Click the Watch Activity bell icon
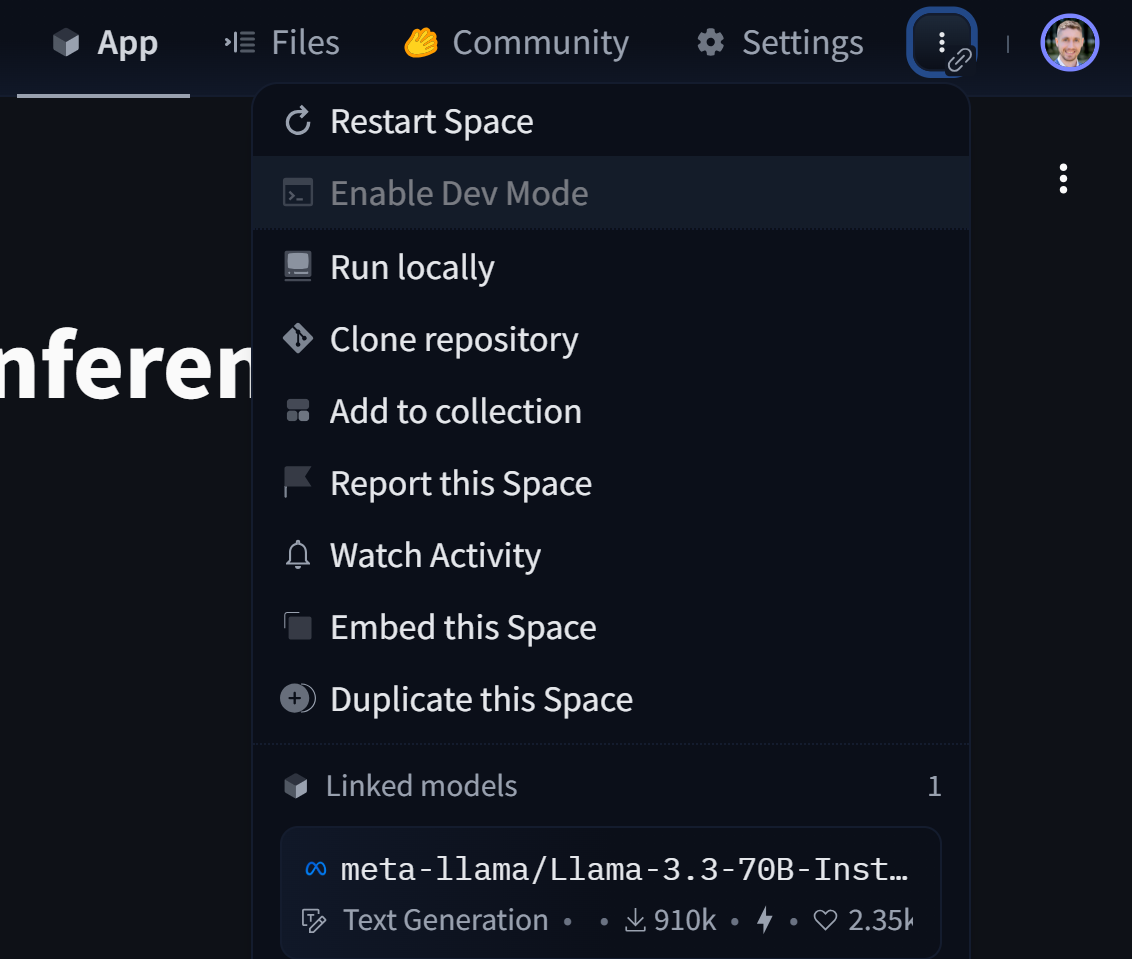Viewport: 1132px width, 959px height. tap(298, 555)
